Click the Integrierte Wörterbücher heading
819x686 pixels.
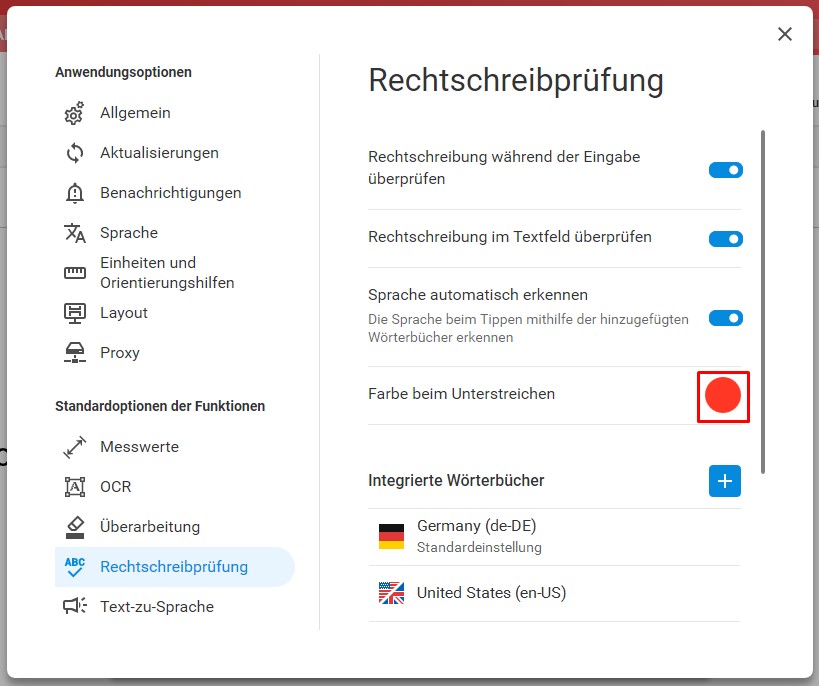[456, 481]
